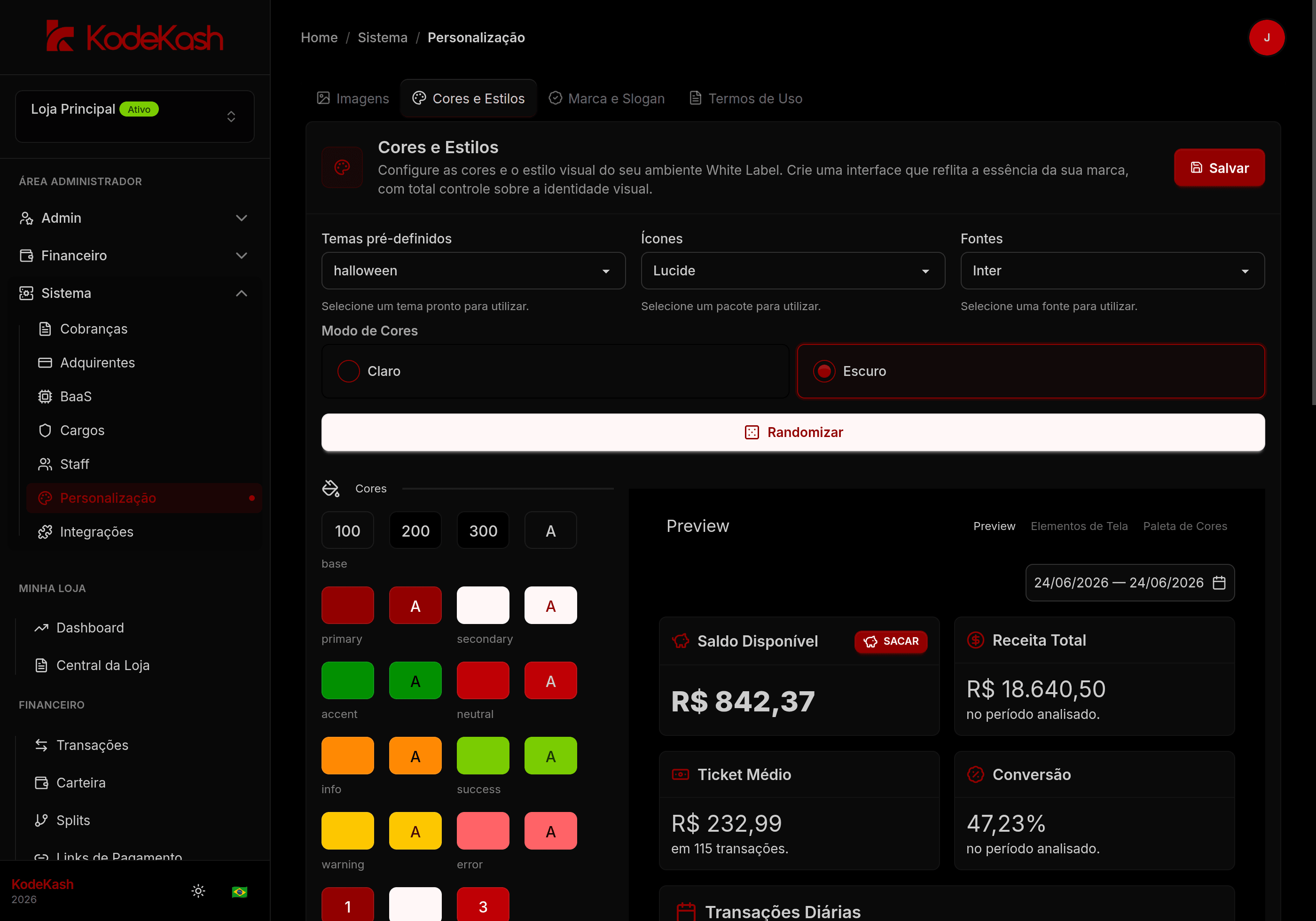1316x921 pixels.
Task: Click the Conversão percent badge icon
Action: pos(976,774)
